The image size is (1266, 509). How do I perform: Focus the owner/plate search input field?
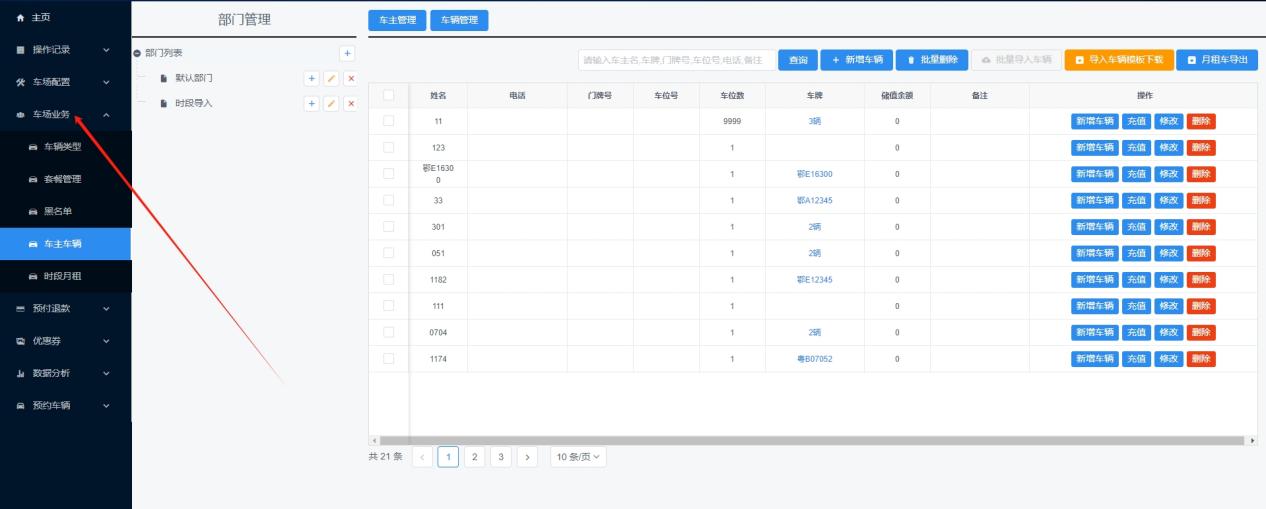pos(676,60)
